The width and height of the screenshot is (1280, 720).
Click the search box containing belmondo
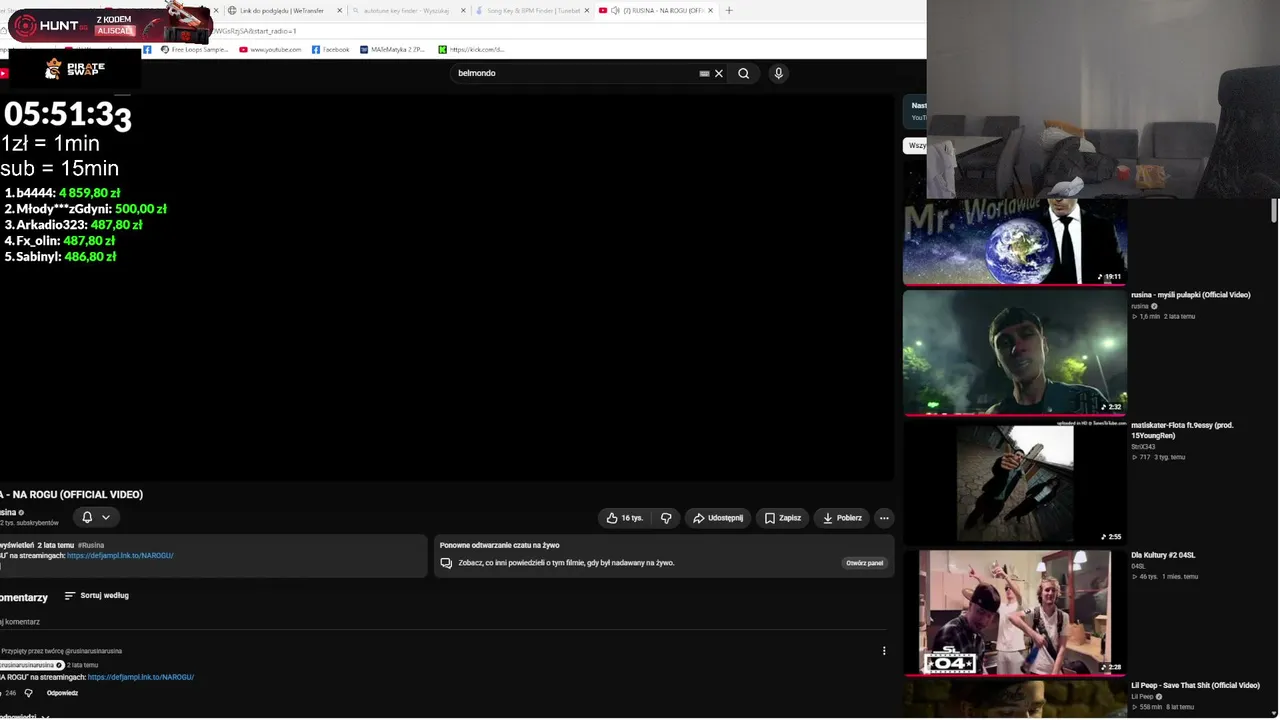[x=576, y=73]
